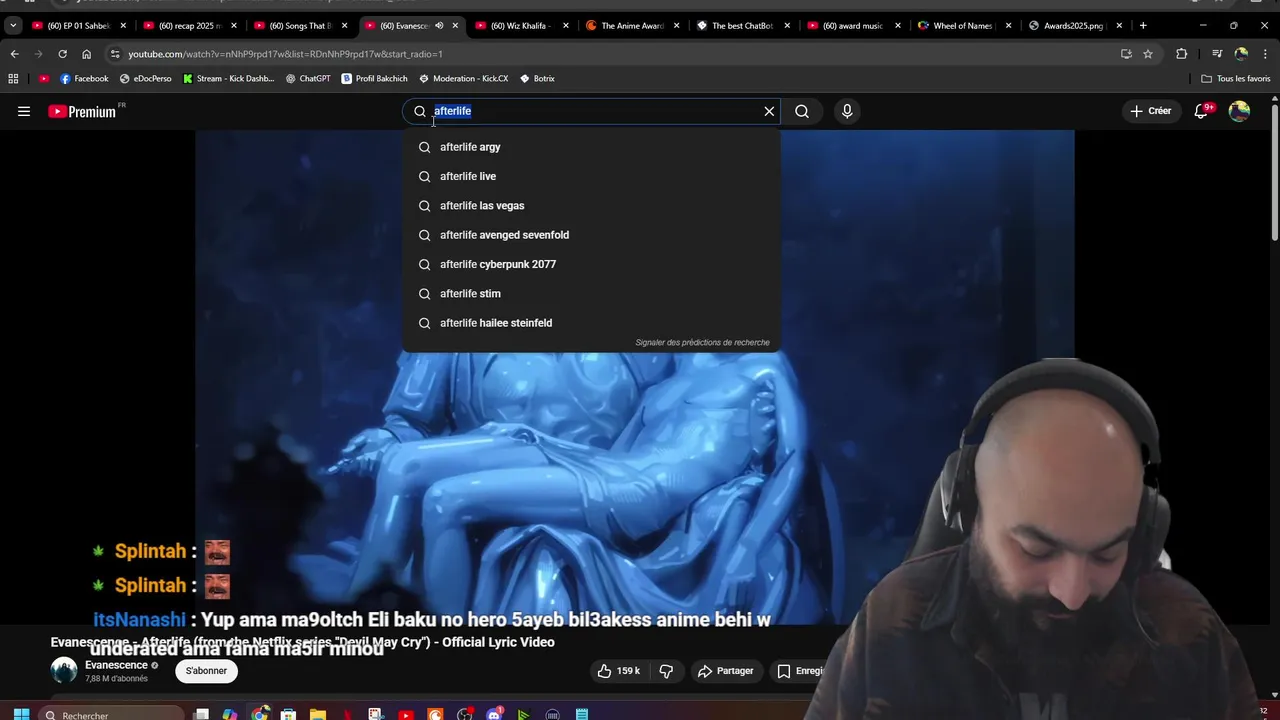Screen dimensions: 1280x720
Task: Open the Chrome profile avatar
Action: (x=1241, y=54)
